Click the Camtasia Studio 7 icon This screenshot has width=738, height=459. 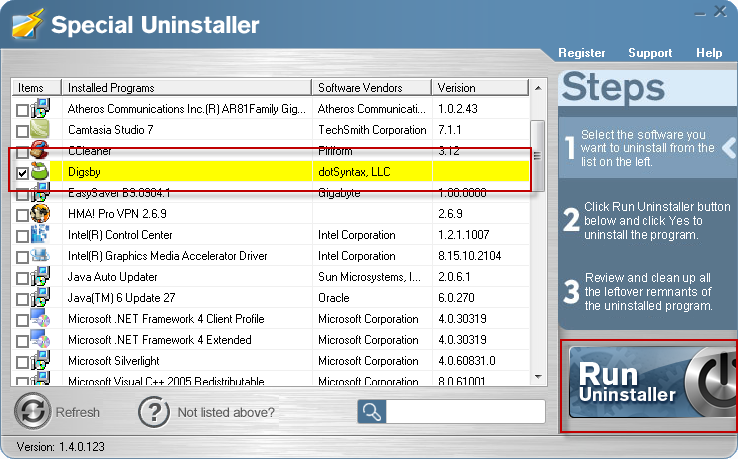click(x=40, y=129)
